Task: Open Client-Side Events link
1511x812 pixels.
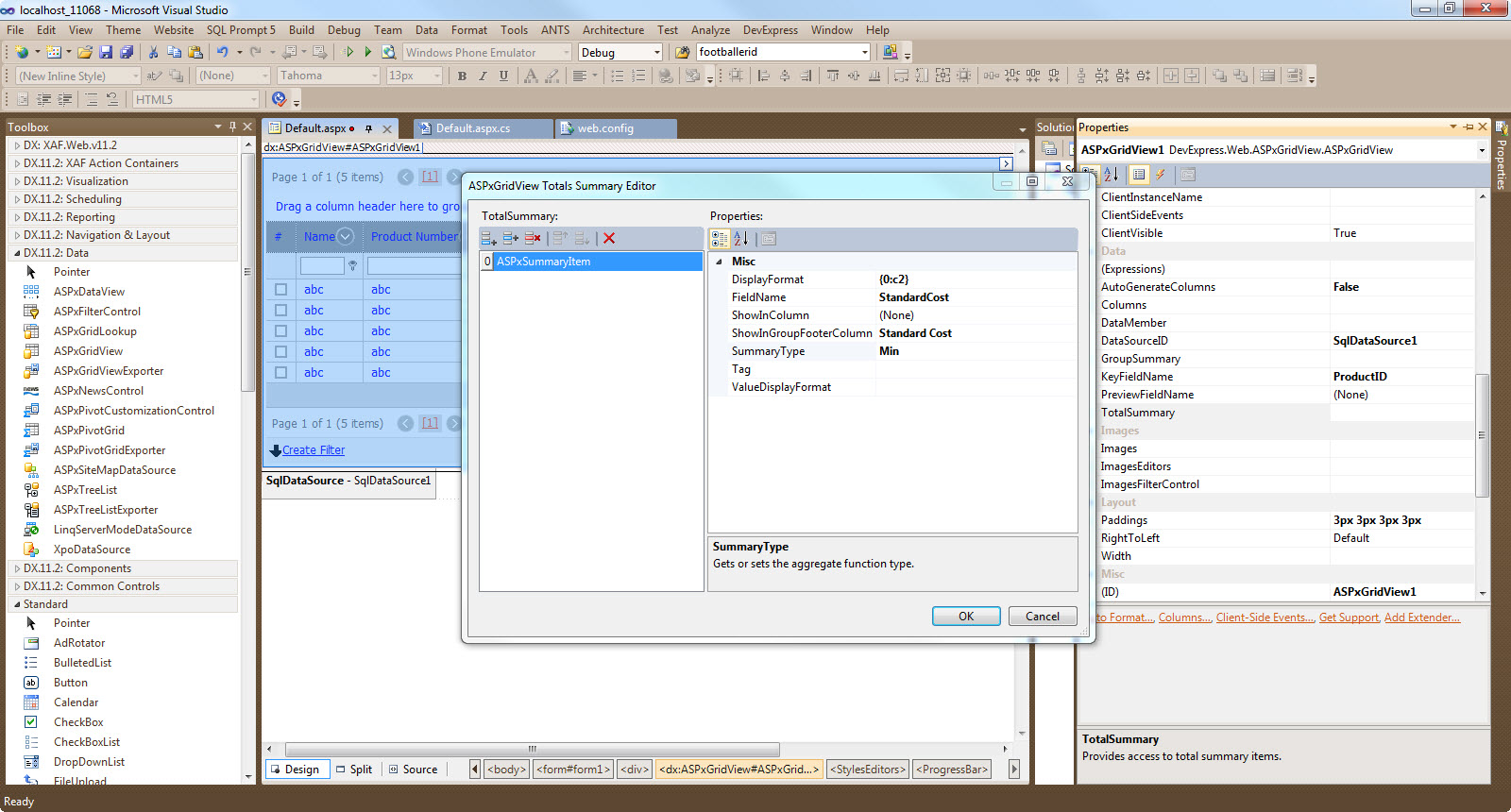Action: click(x=1265, y=617)
